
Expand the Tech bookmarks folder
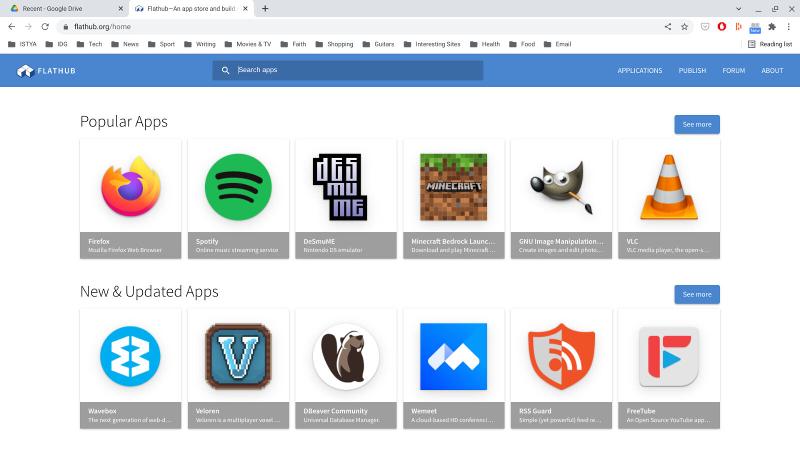pyautogui.click(x=89, y=44)
